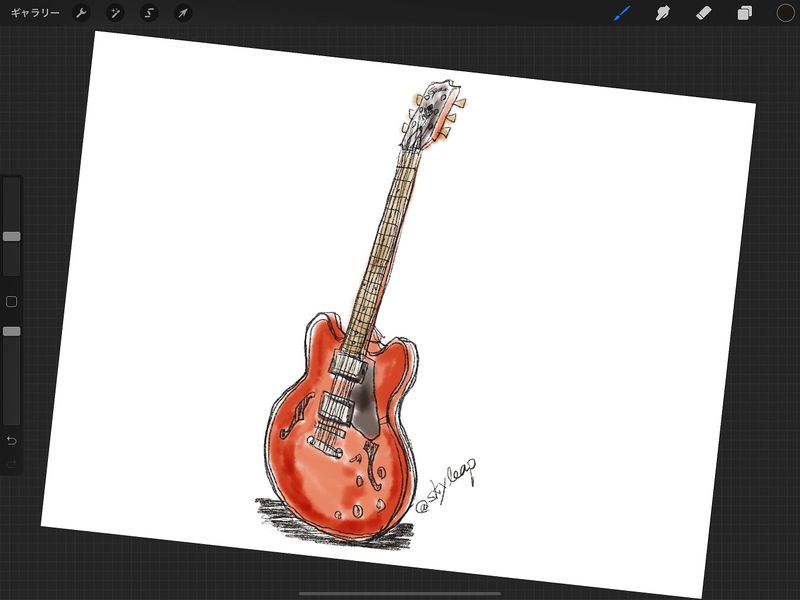
Task: Open the active color swatch picker
Action: [785, 13]
